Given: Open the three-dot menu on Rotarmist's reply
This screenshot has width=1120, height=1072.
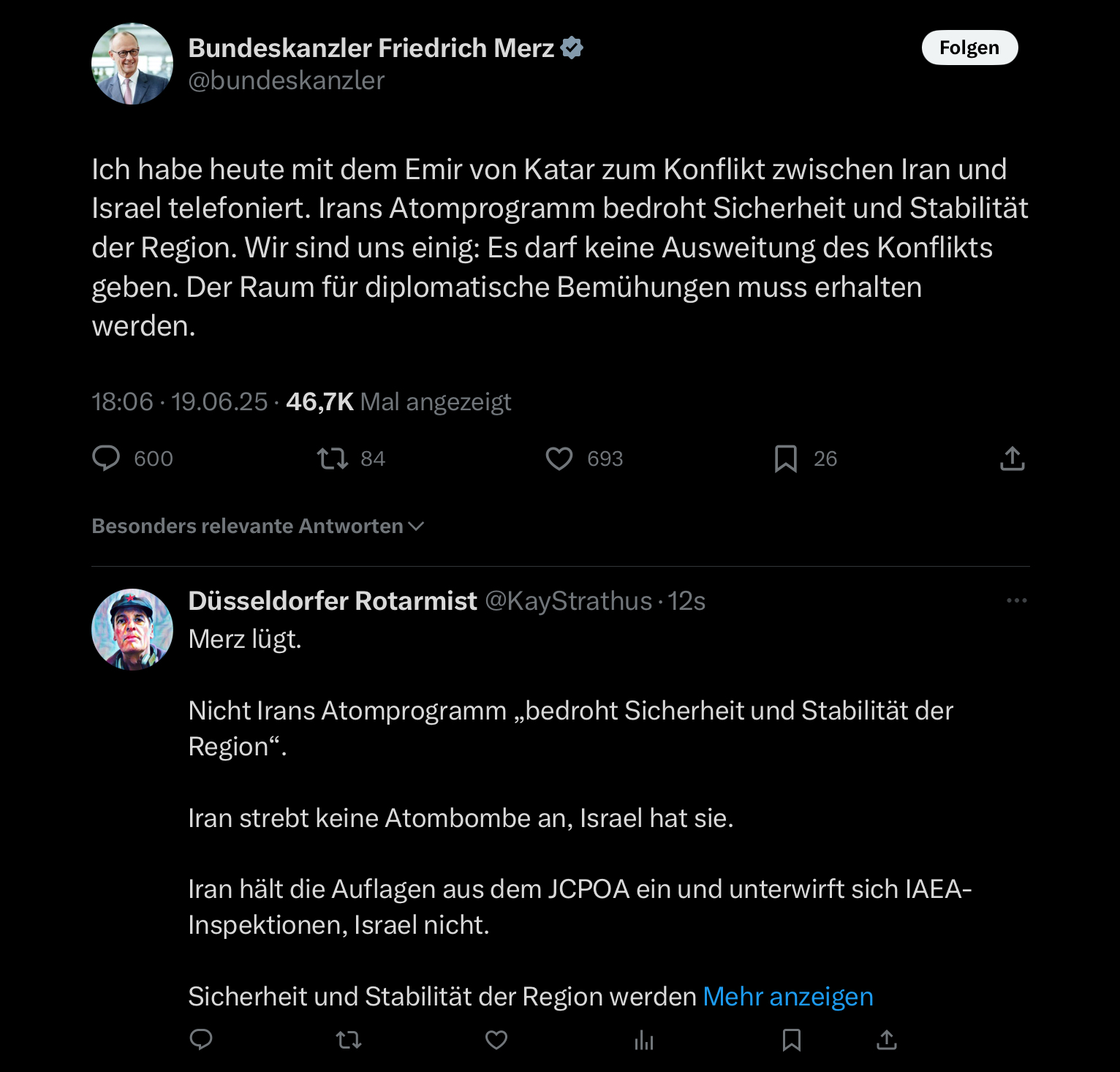Looking at the screenshot, I should (1017, 600).
